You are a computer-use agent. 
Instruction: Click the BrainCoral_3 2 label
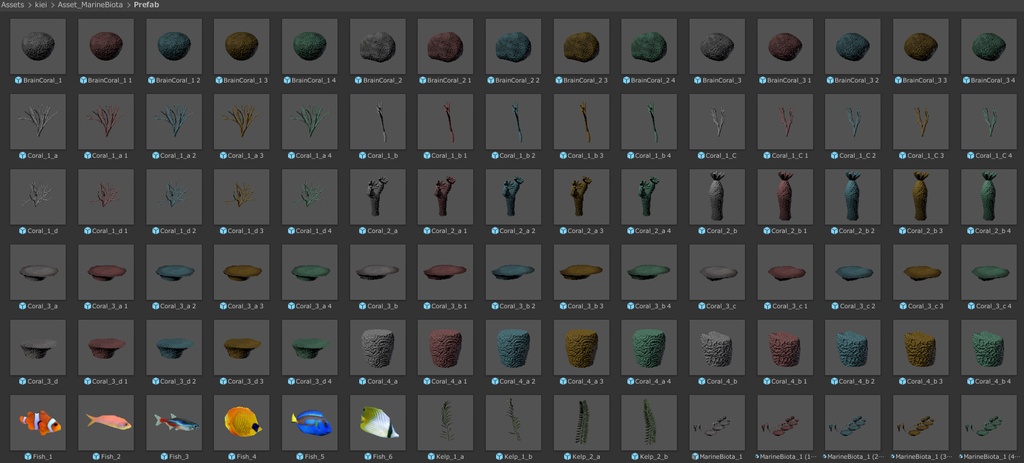[x=857, y=80]
